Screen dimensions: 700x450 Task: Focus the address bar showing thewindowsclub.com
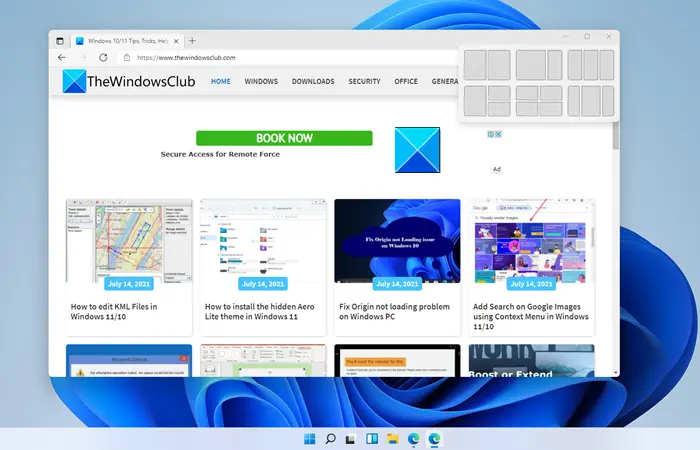[288, 58]
